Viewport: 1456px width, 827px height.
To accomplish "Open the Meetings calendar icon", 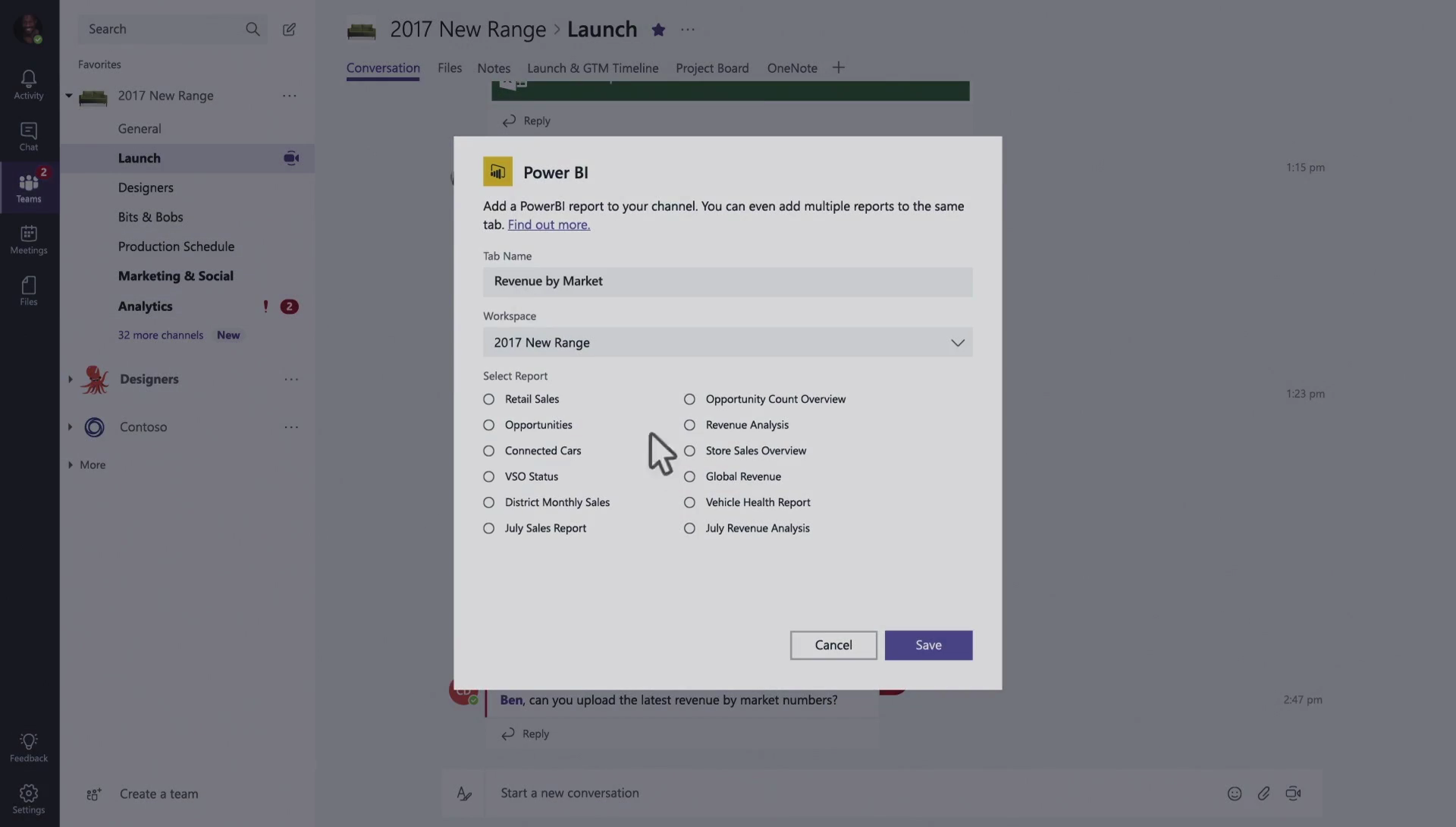I will coord(29,239).
